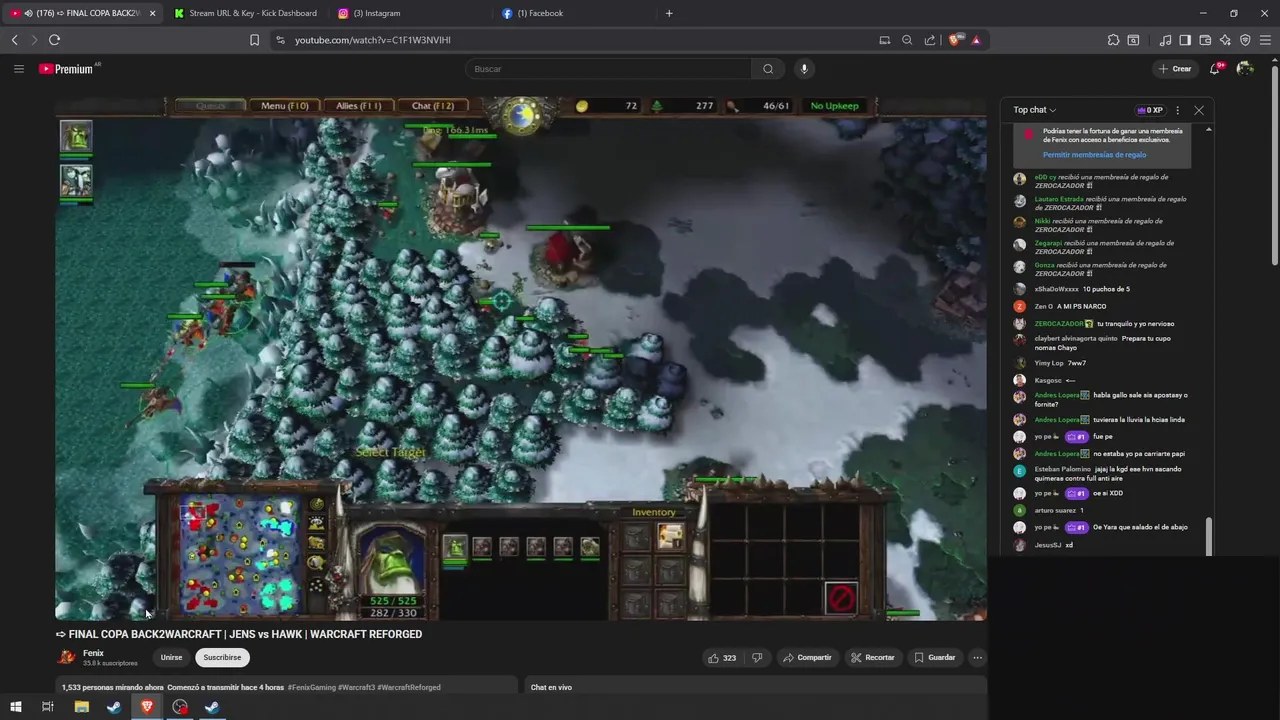Click the Permitir membresías de regalo link
Image resolution: width=1280 pixels, height=720 pixels.
(1094, 155)
